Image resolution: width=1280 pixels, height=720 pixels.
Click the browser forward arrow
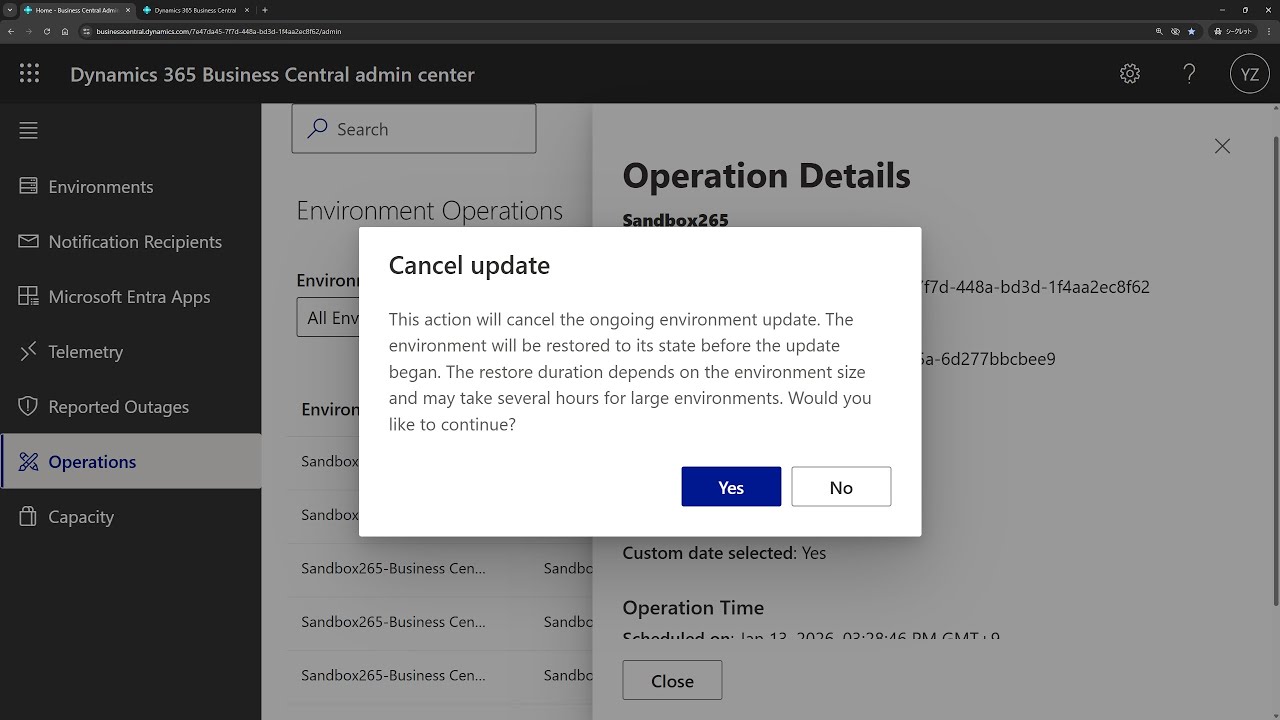[x=29, y=31]
